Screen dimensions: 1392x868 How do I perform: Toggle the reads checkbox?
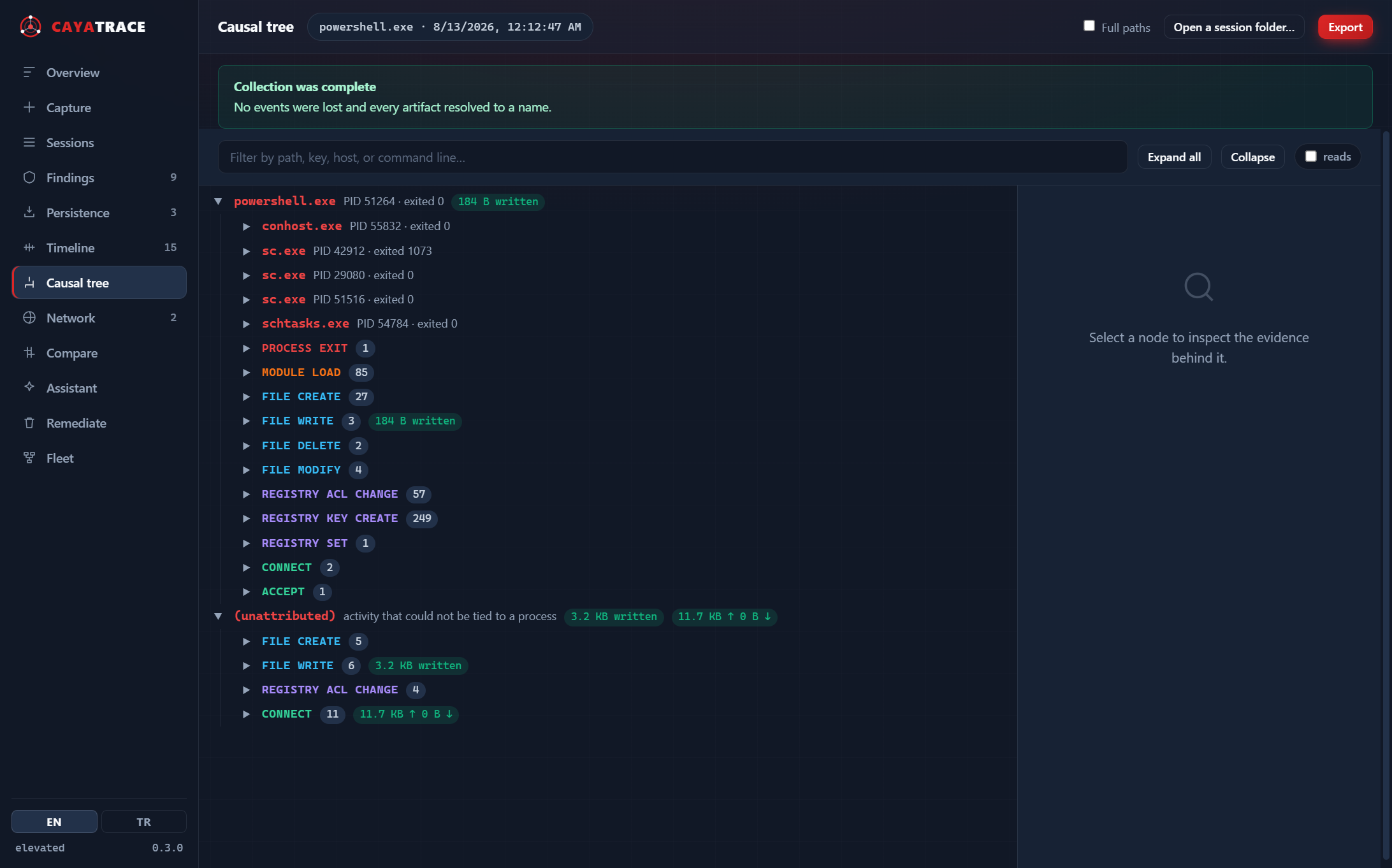click(1311, 156)
